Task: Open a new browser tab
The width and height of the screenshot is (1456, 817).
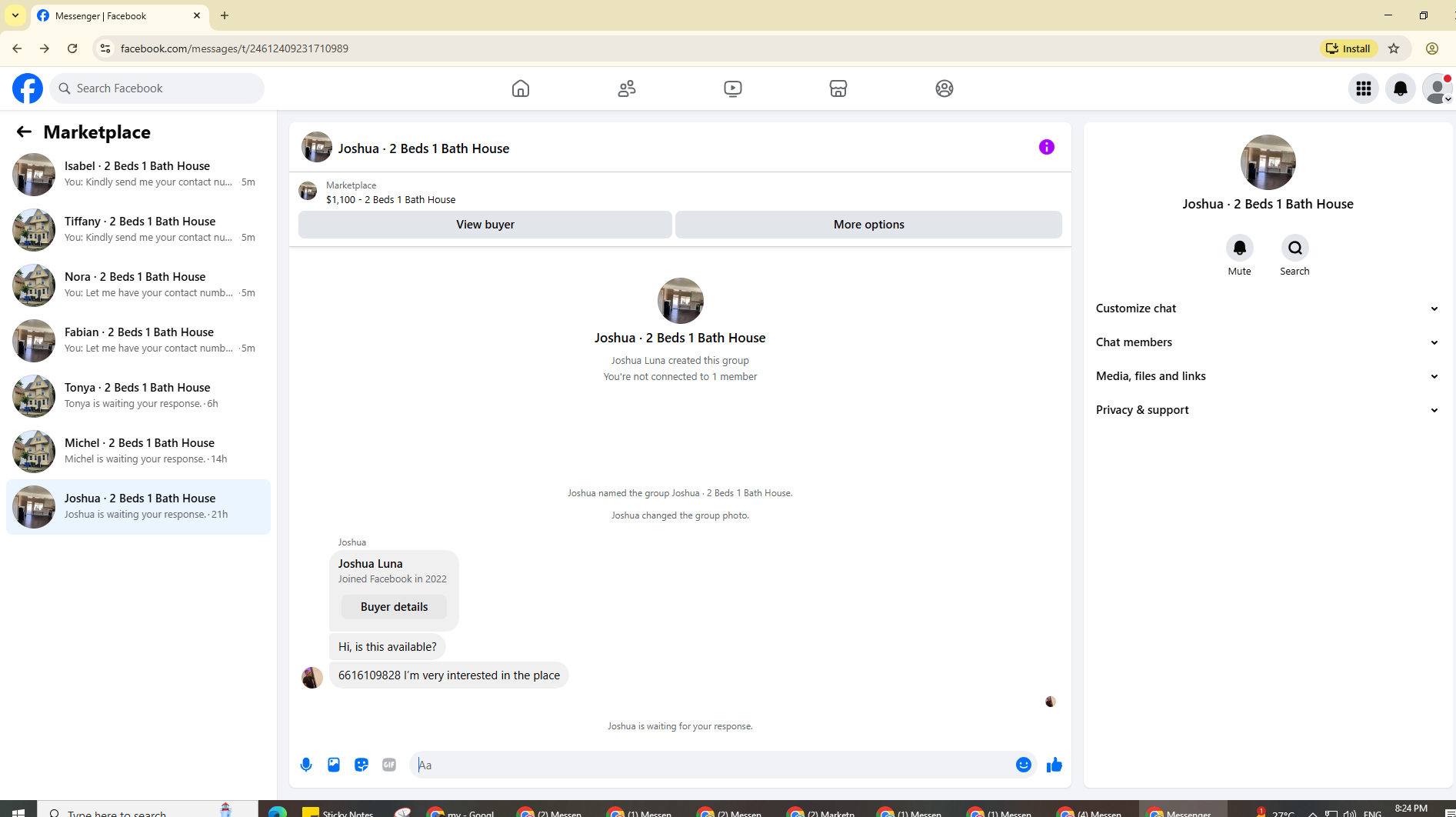Action: coord(225,15)
